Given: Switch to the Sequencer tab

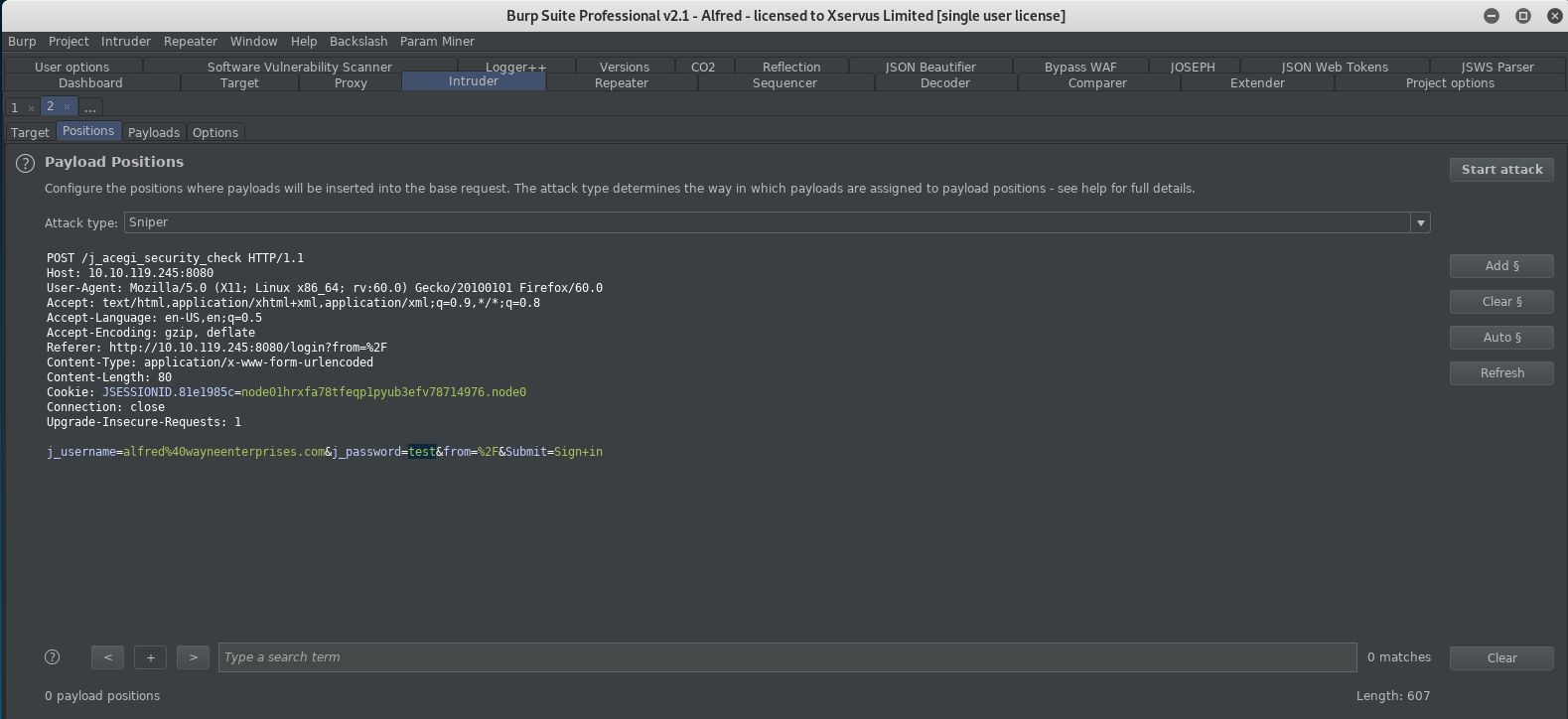Looking at the screenshot, I should pyautogui.click(x=784, y=83).
